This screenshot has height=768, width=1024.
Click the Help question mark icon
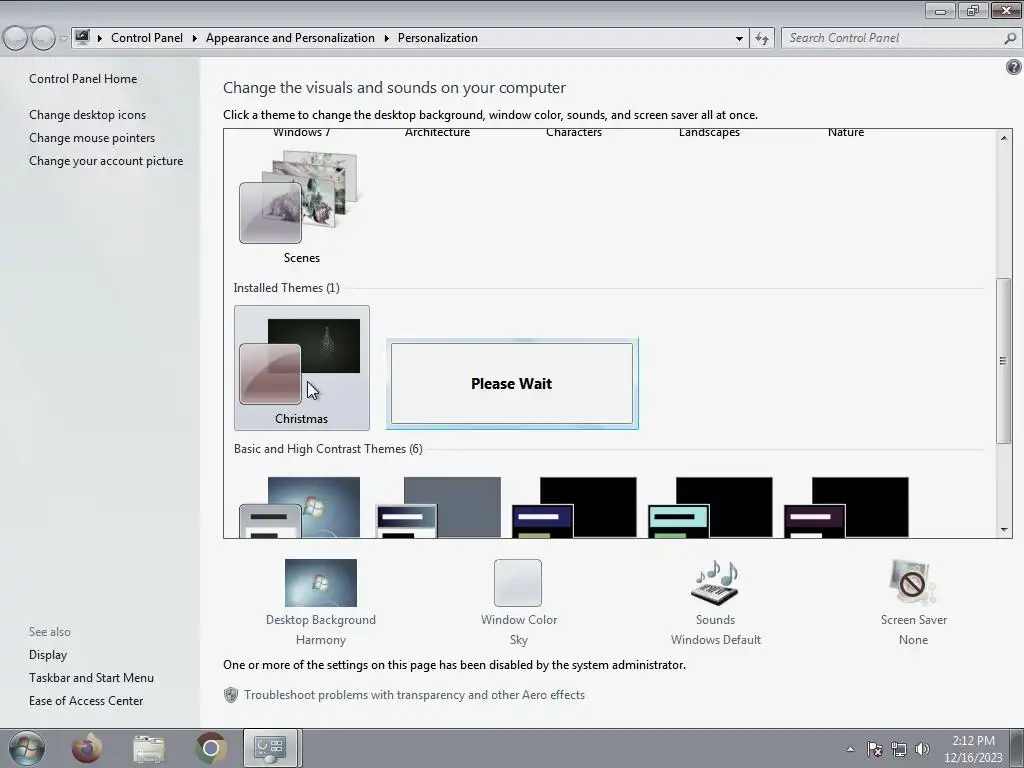pyautogui.click(x=1014, y=67)
